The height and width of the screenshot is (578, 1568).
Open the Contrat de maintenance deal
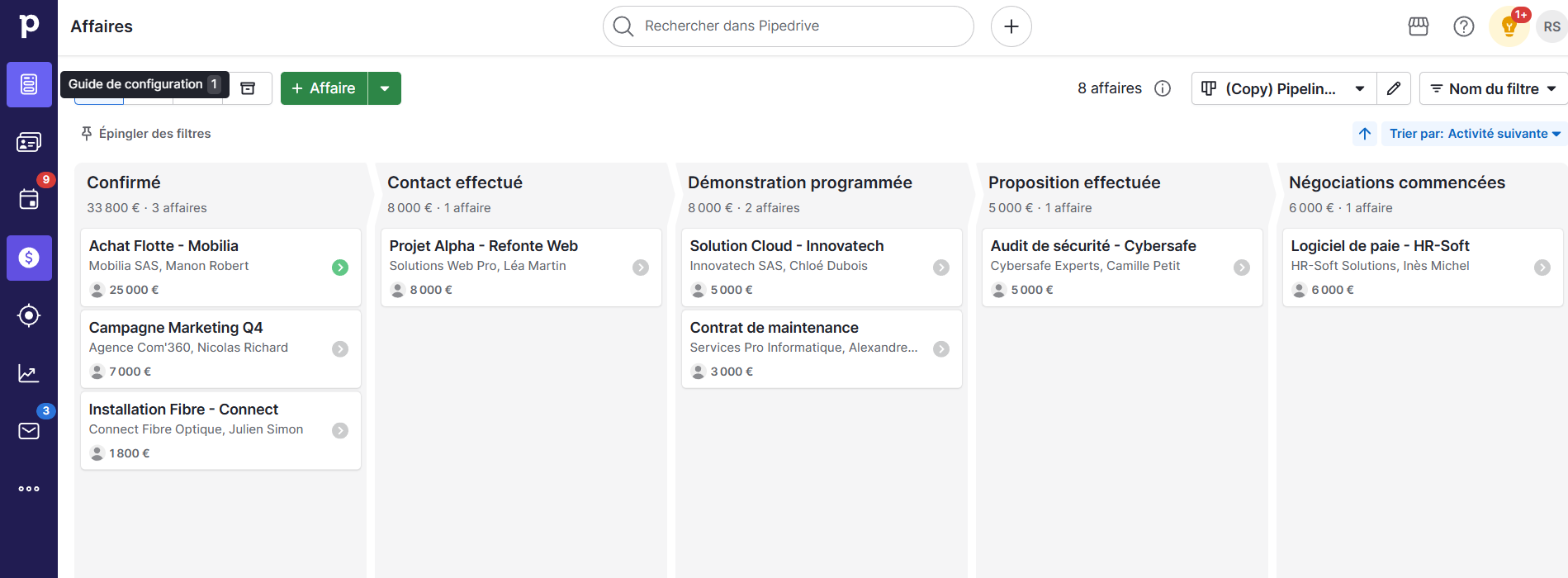(775, 328)
